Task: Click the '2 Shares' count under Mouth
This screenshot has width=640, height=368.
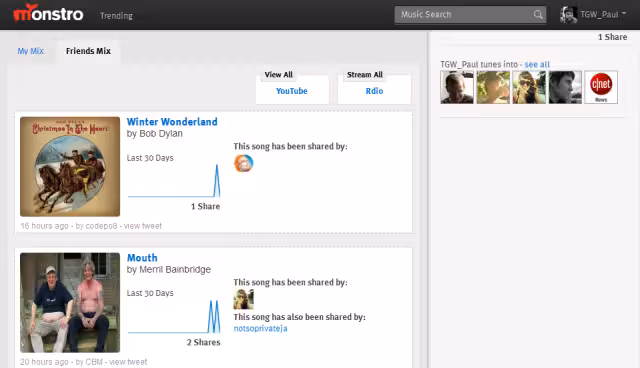Action: pos(203,342)
